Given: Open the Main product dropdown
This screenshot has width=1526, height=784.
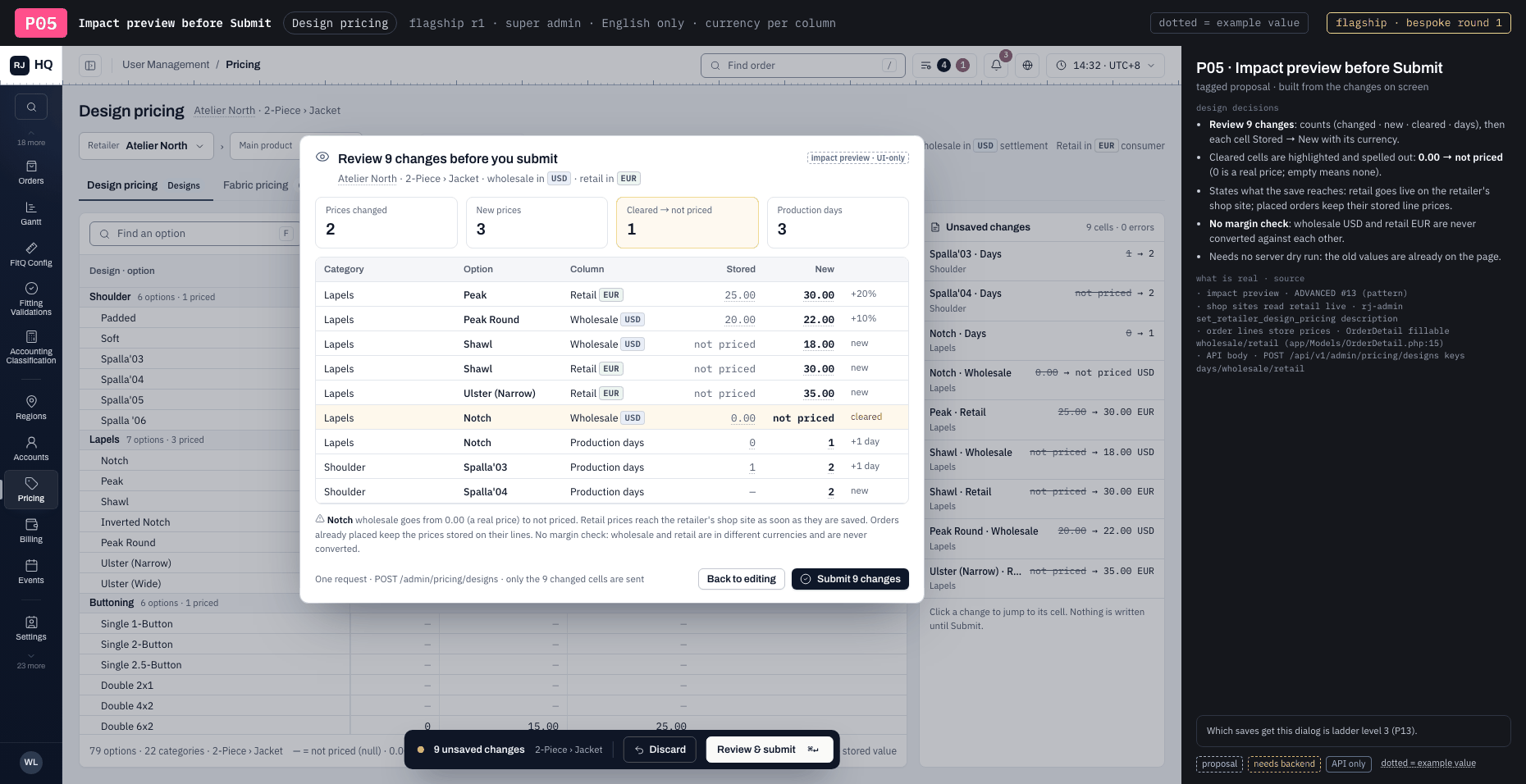Looking at the screenshot, I should 266,146.
